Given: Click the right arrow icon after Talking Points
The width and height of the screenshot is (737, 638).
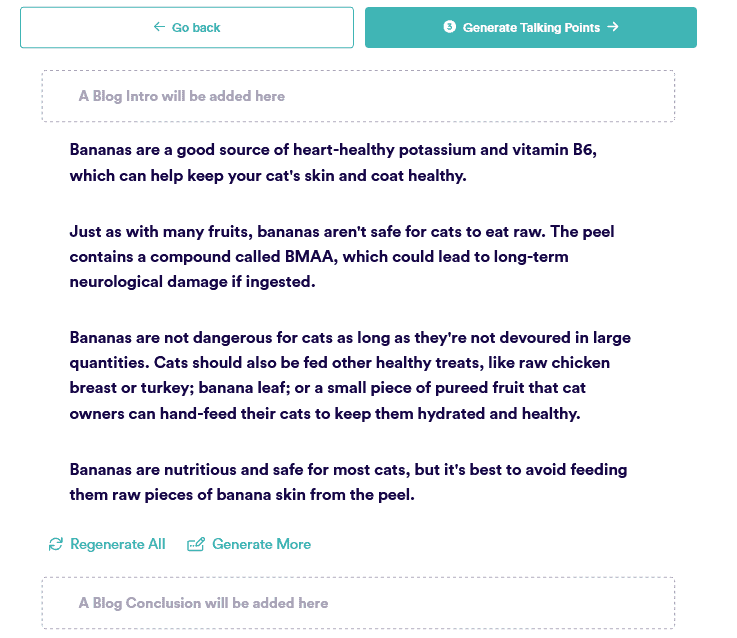Looking at the screenshot, I should [x=613, y=27].
